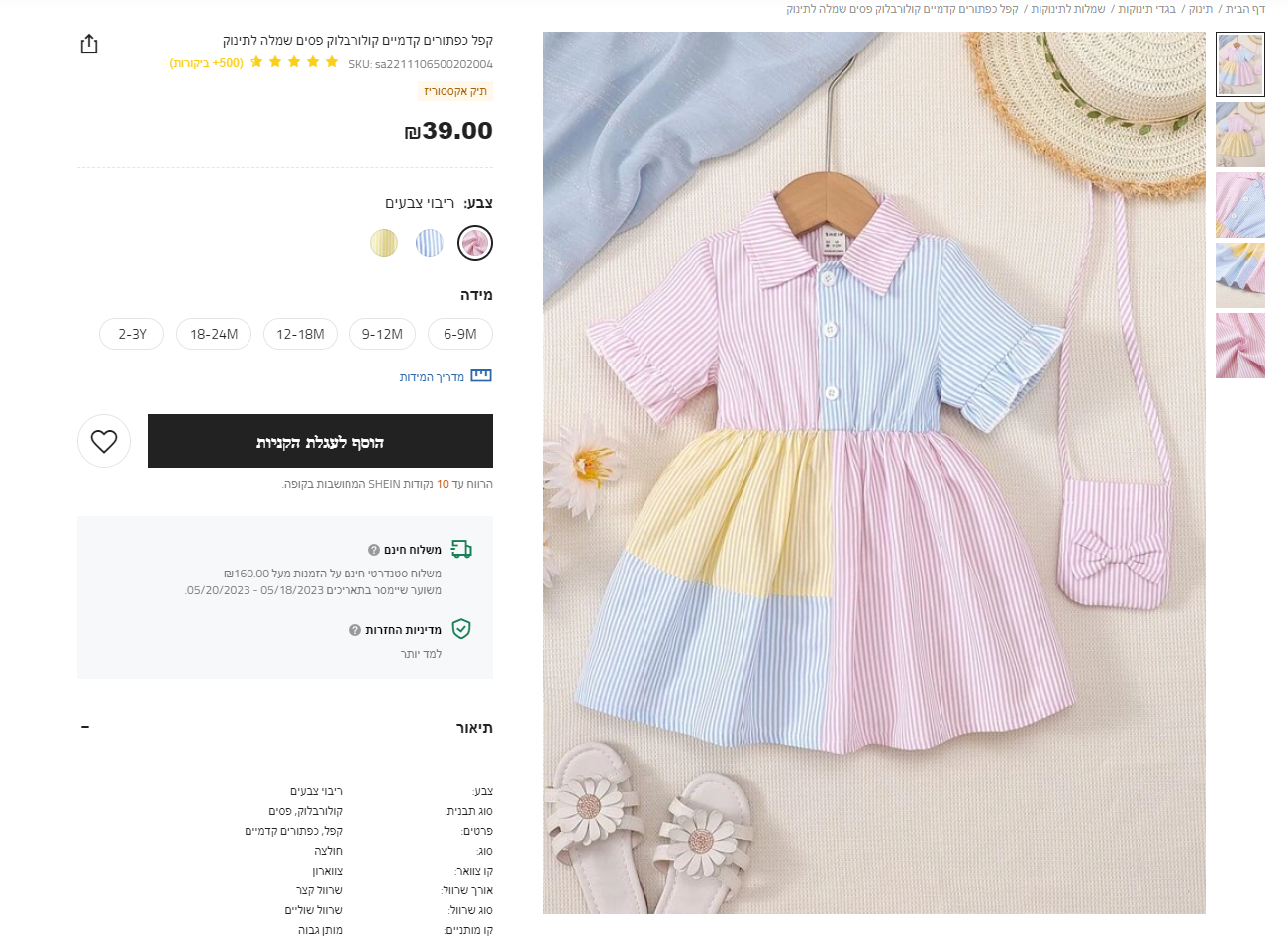Click the five-star rating icons
The height and width of the screenshot is (939, 1288).
click(x=294, y=62)
